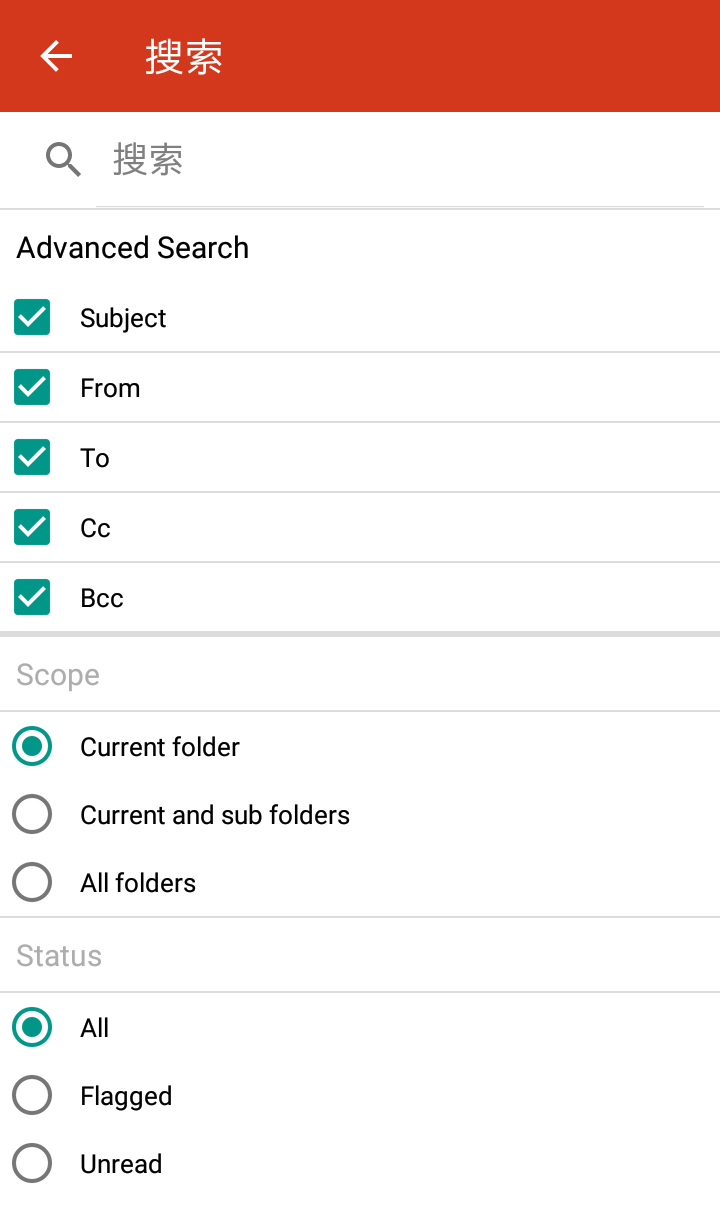This screenshot has width=720, height=1230.
Task: Select the All status radio button
Action: pyautogui.click(x=32, y=1028)
